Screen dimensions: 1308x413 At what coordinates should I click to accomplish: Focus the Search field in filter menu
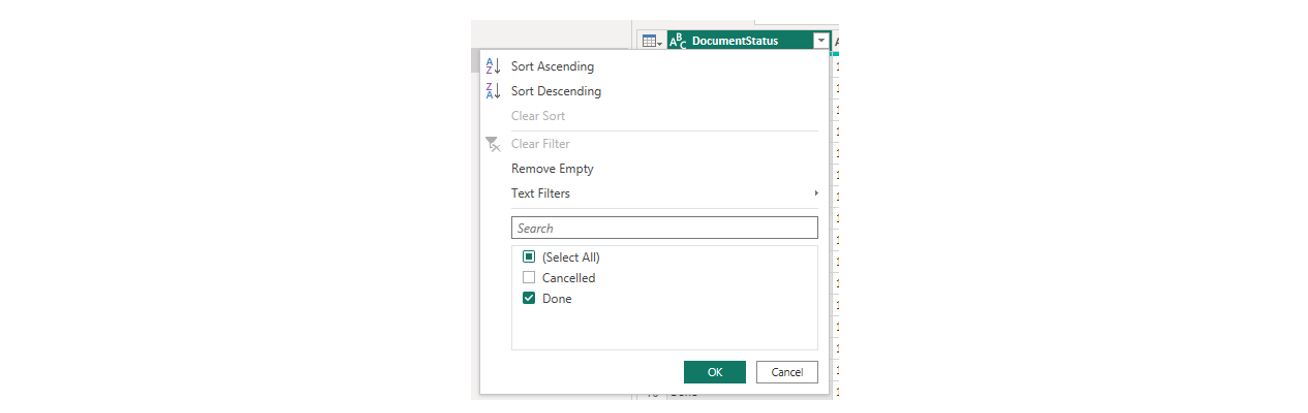tap(664, 228)
